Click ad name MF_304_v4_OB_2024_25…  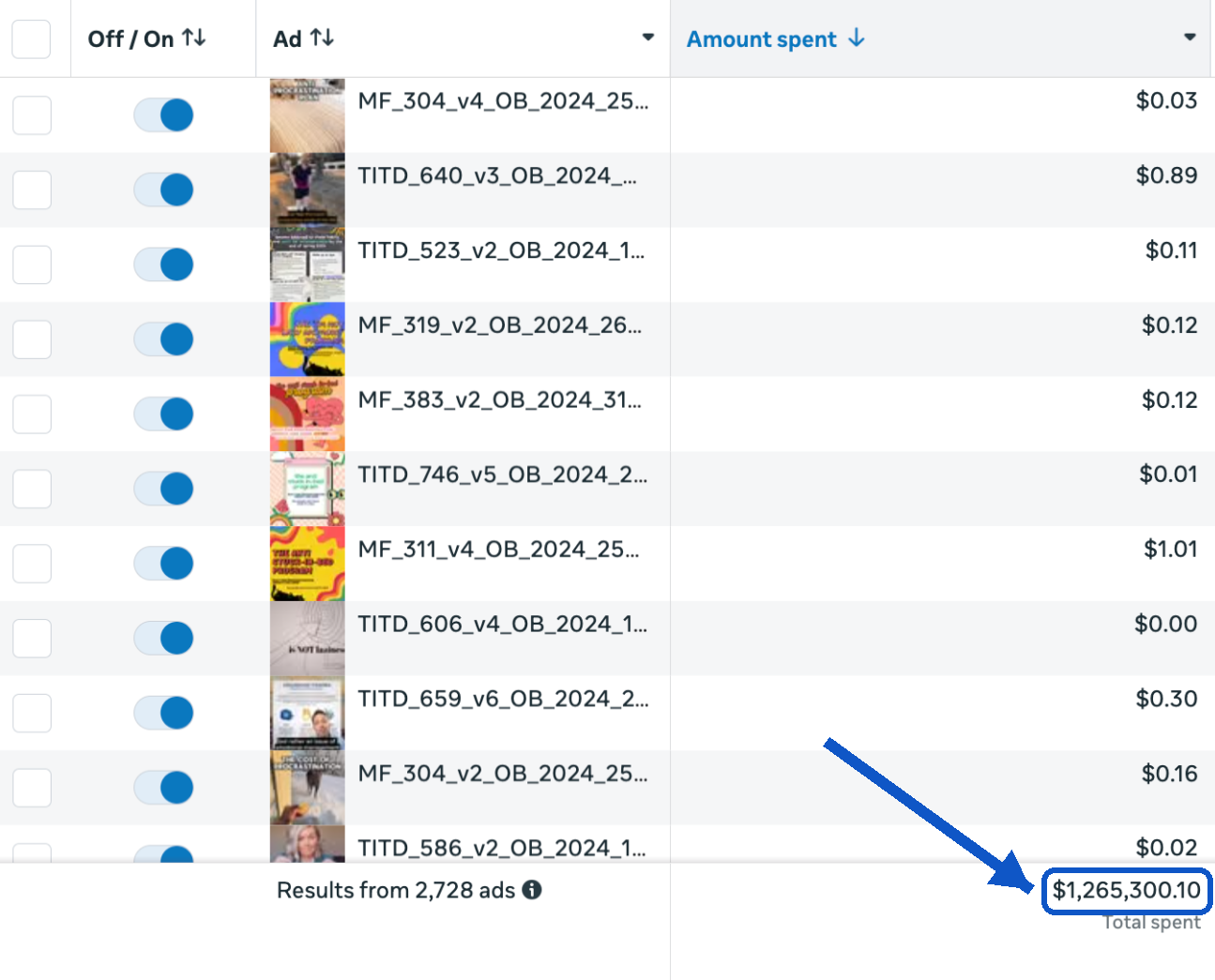pos(503,101)
